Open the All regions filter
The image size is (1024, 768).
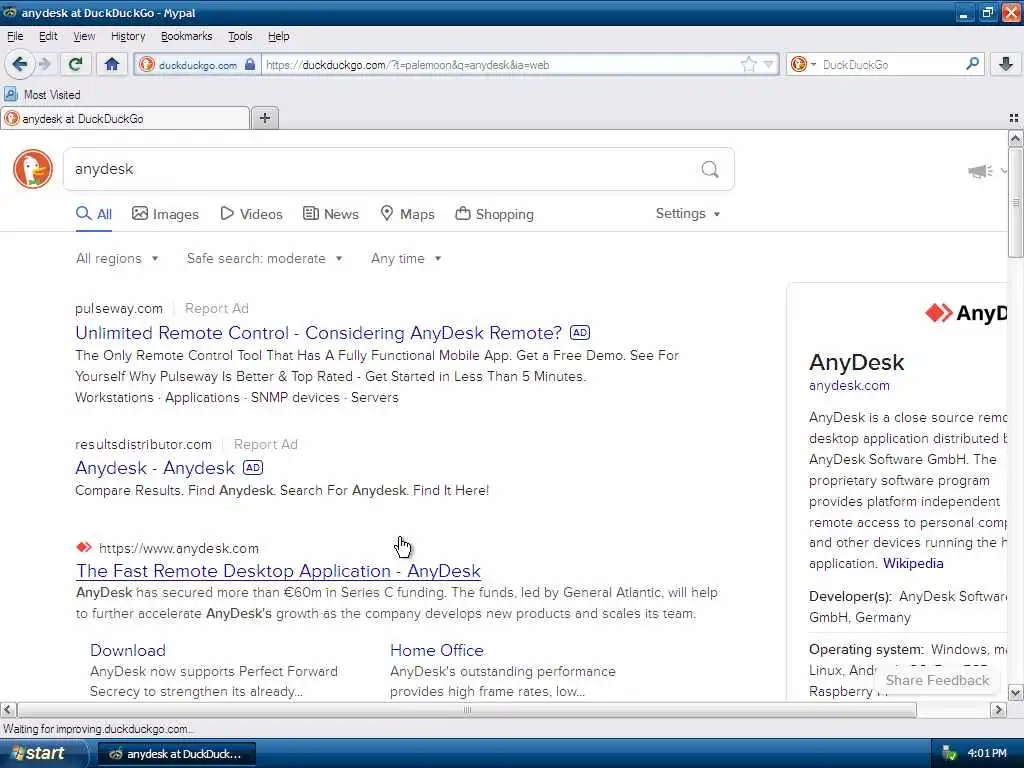pos(117,259)
